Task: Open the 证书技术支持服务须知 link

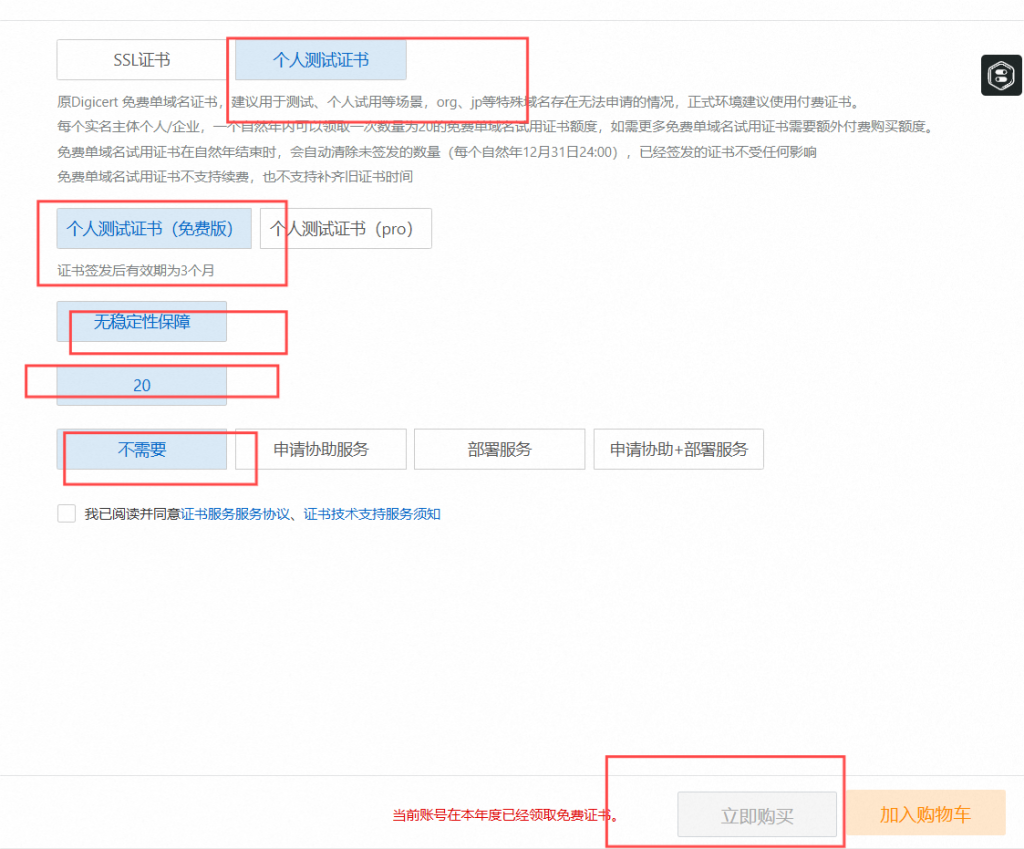Action: (372, 514)
